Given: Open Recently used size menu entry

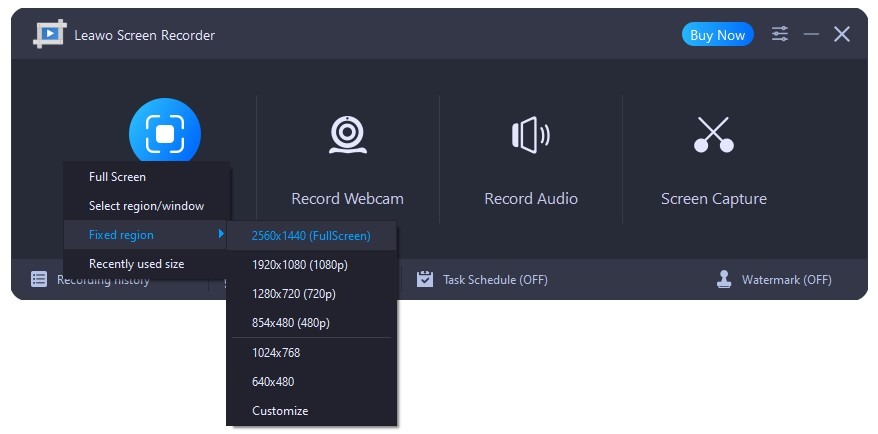Looking at the screenshot, I should pyautogui.click(x=136, y=264).
